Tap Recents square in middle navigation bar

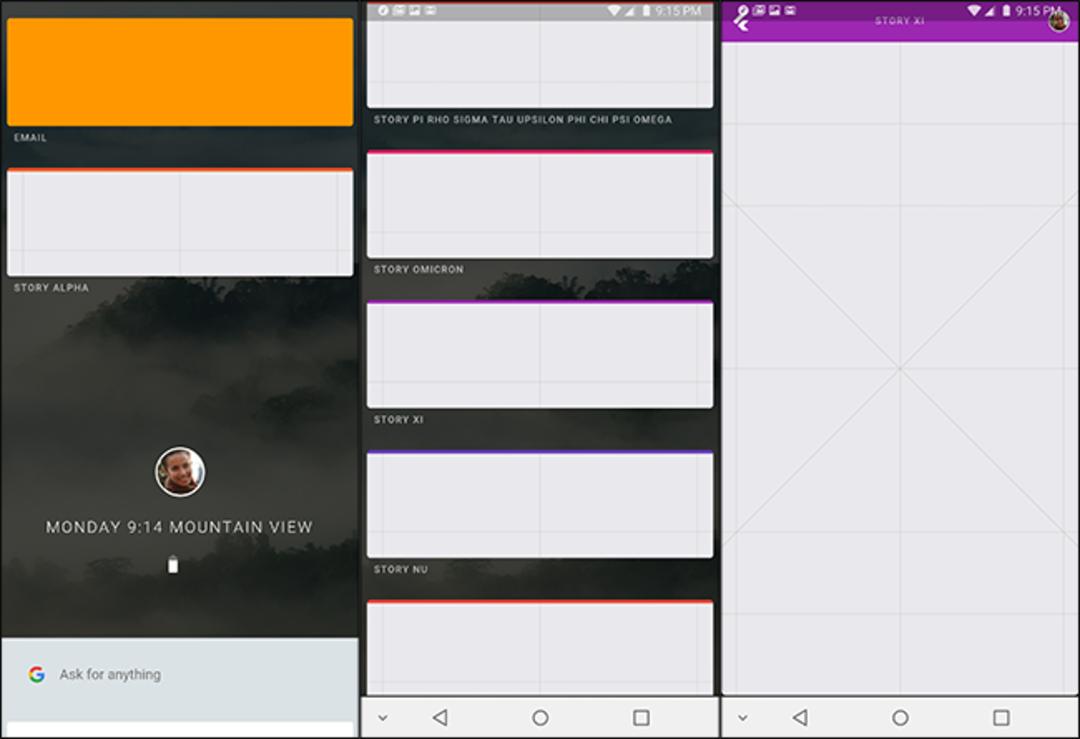[641, 718]
